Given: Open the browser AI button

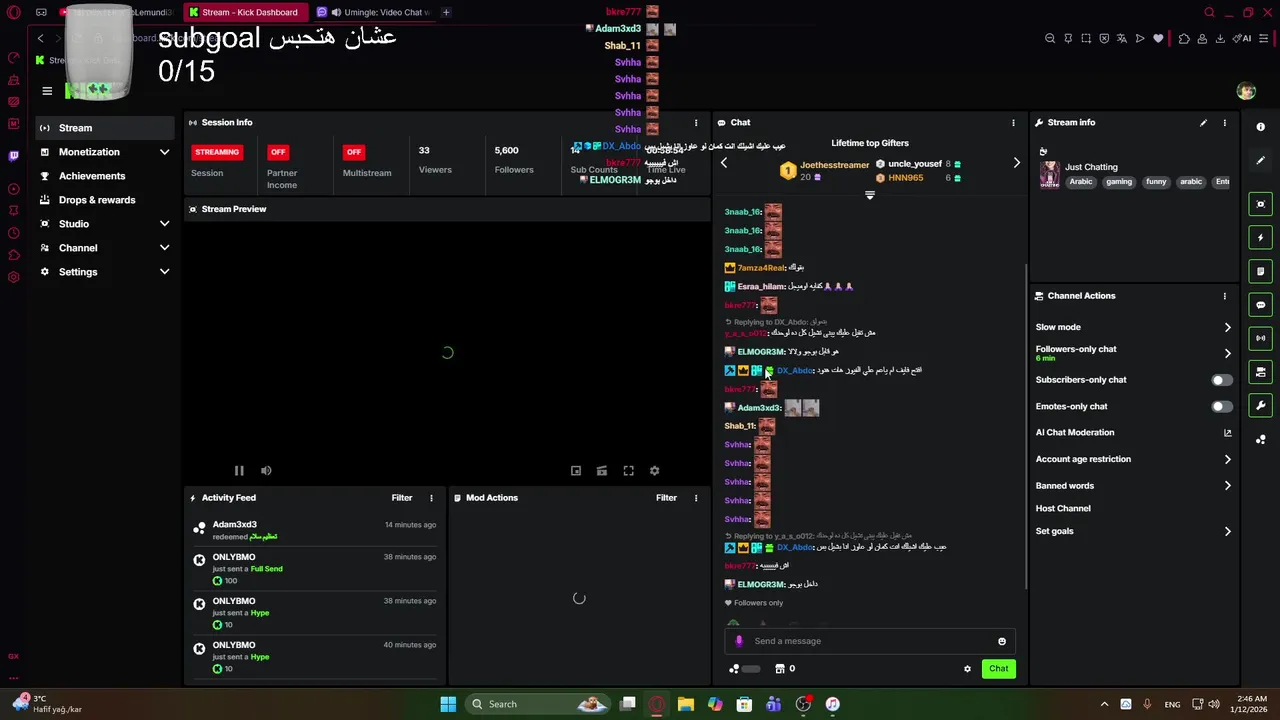Looking at the screenshot, I should (x=1242, y=38).
